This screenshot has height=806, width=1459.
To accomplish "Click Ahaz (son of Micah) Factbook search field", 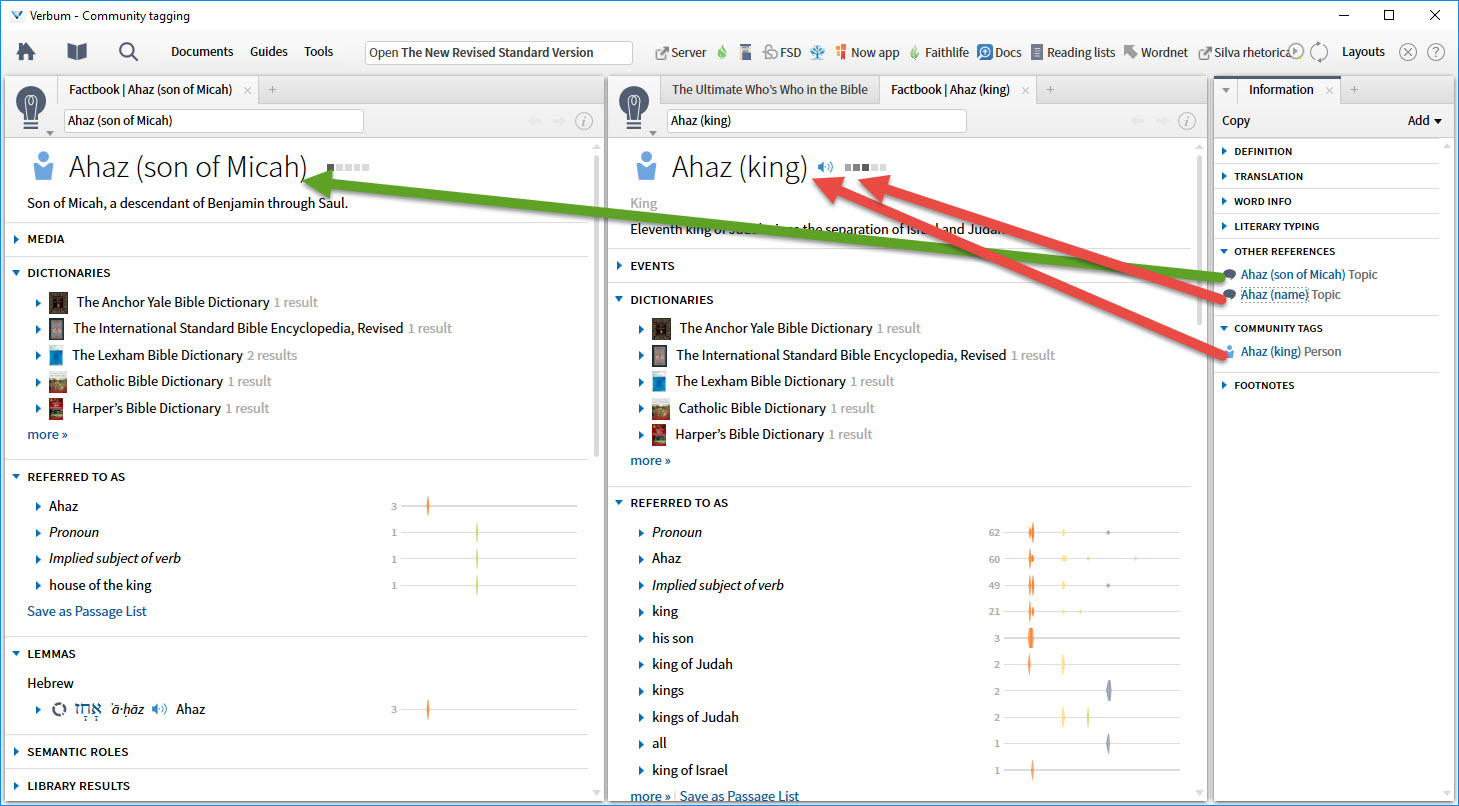I will [214, 121].
